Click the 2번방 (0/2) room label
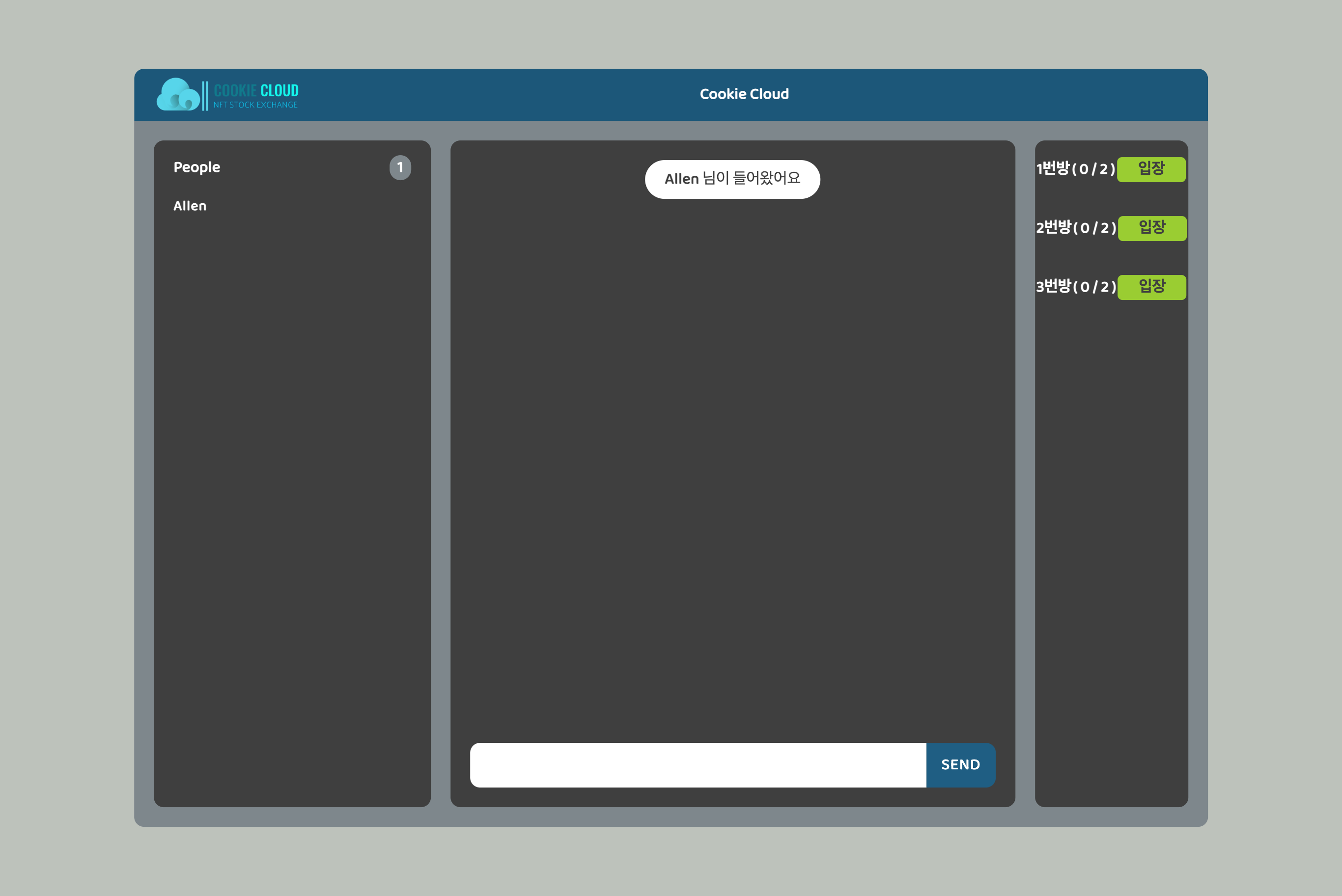 tap(1076, 228)
